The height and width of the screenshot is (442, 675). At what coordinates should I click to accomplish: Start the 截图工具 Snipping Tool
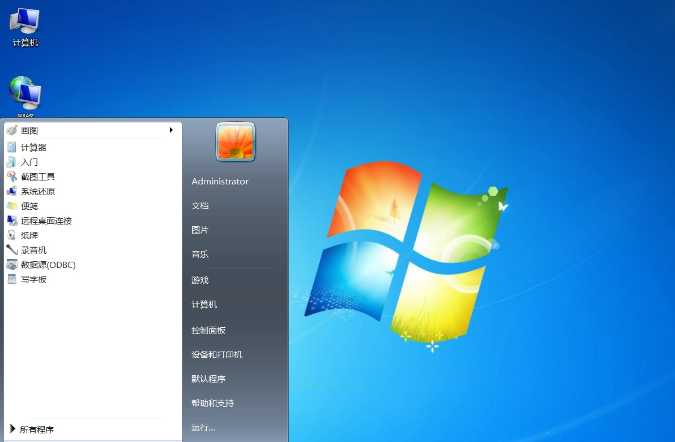coord(31,177)
